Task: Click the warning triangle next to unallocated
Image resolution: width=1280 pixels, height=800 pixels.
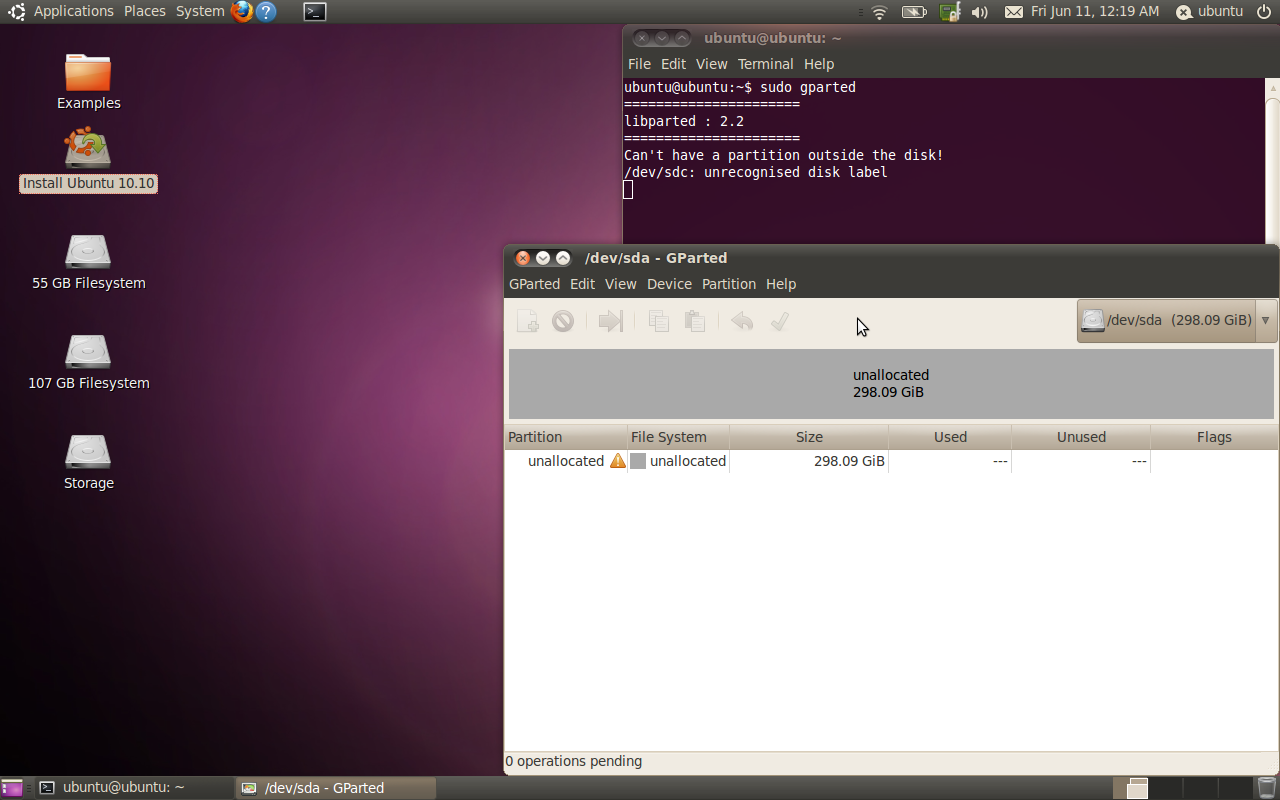Action: click(x=618, y=461)
